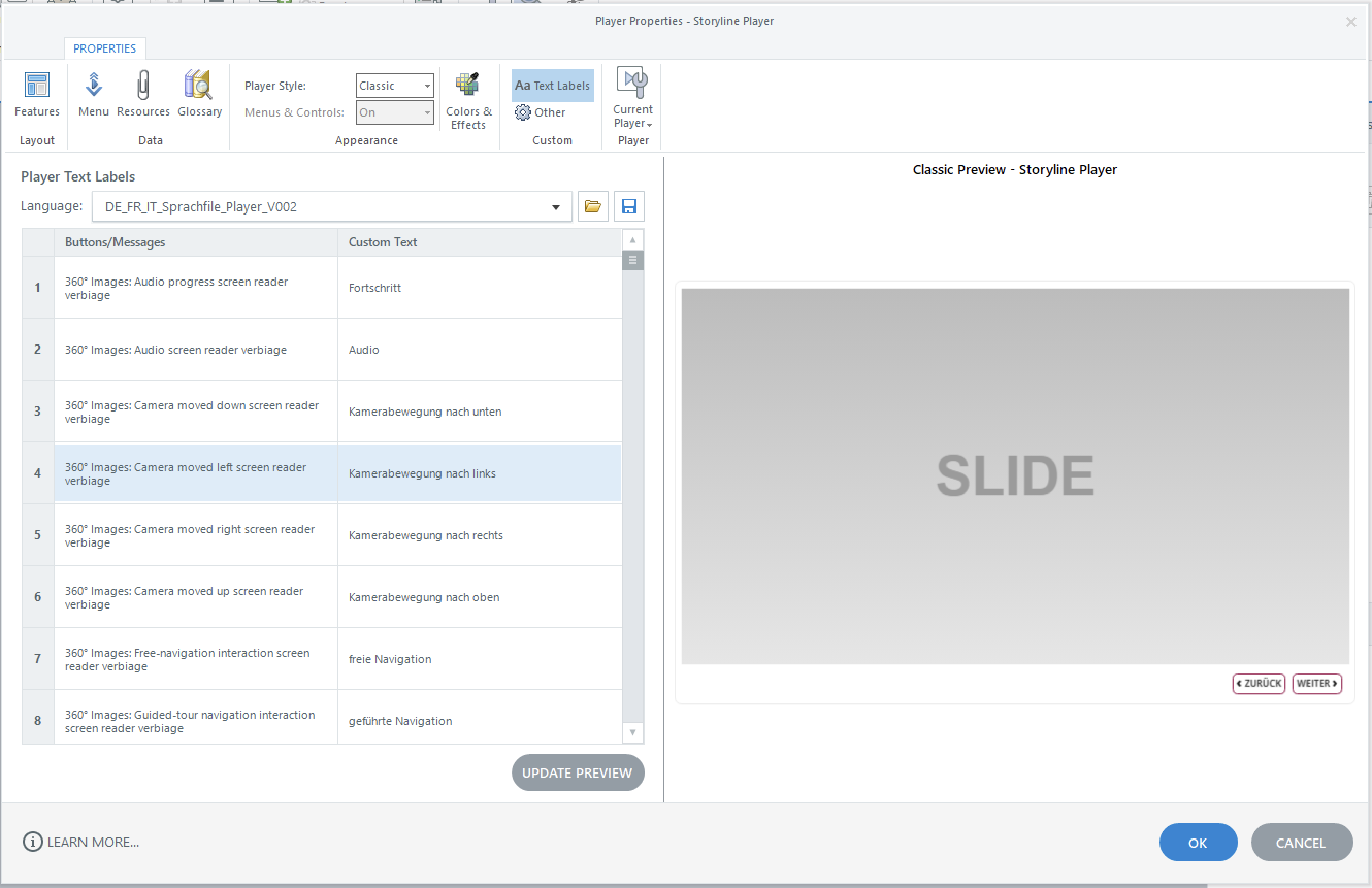Open the Other custom settings
The width and height of the screenshot is (1372, 888).
541,112
